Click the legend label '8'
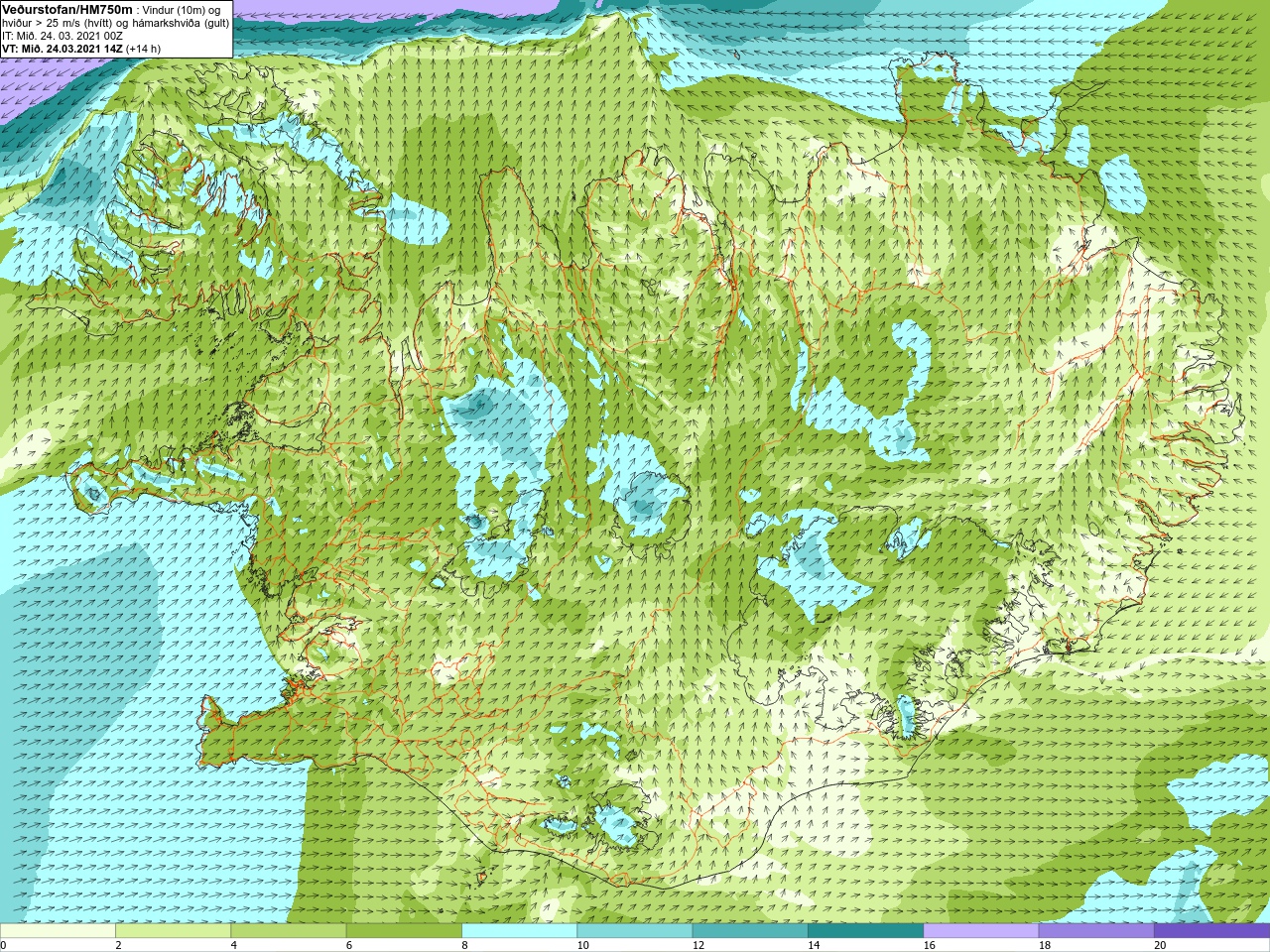Screen dimensions: 1270x952 point(464,945)
